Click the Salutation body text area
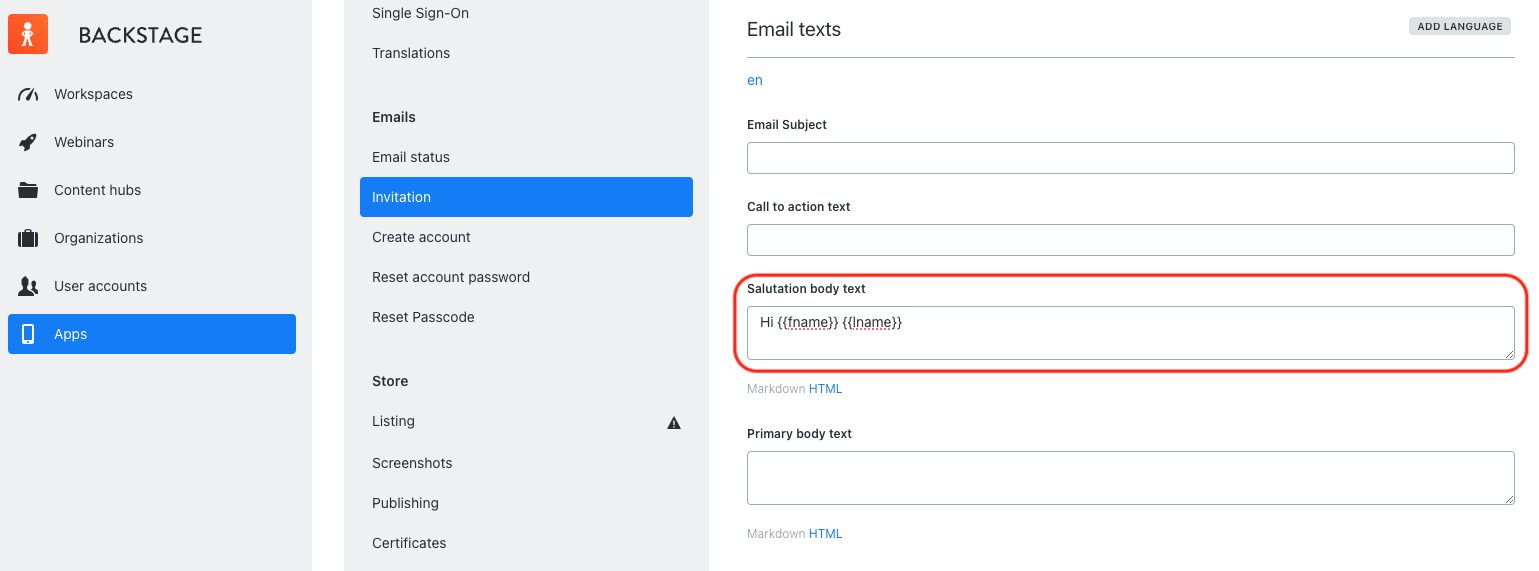 click(1131, 333)
